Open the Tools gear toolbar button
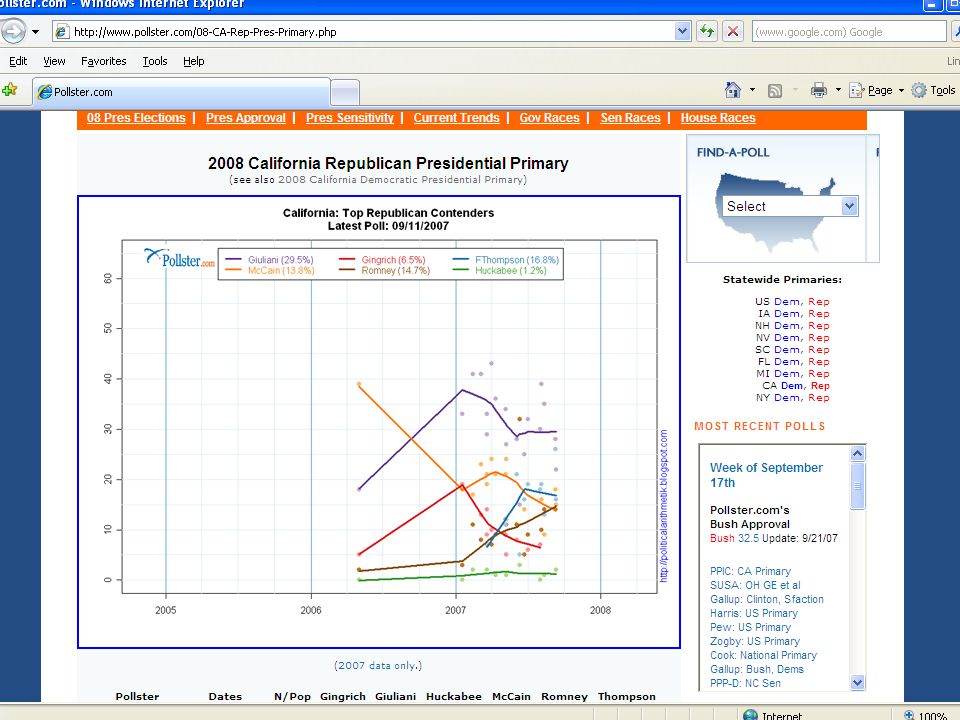The height and width of the screenshot is (720, 960). 934,90
